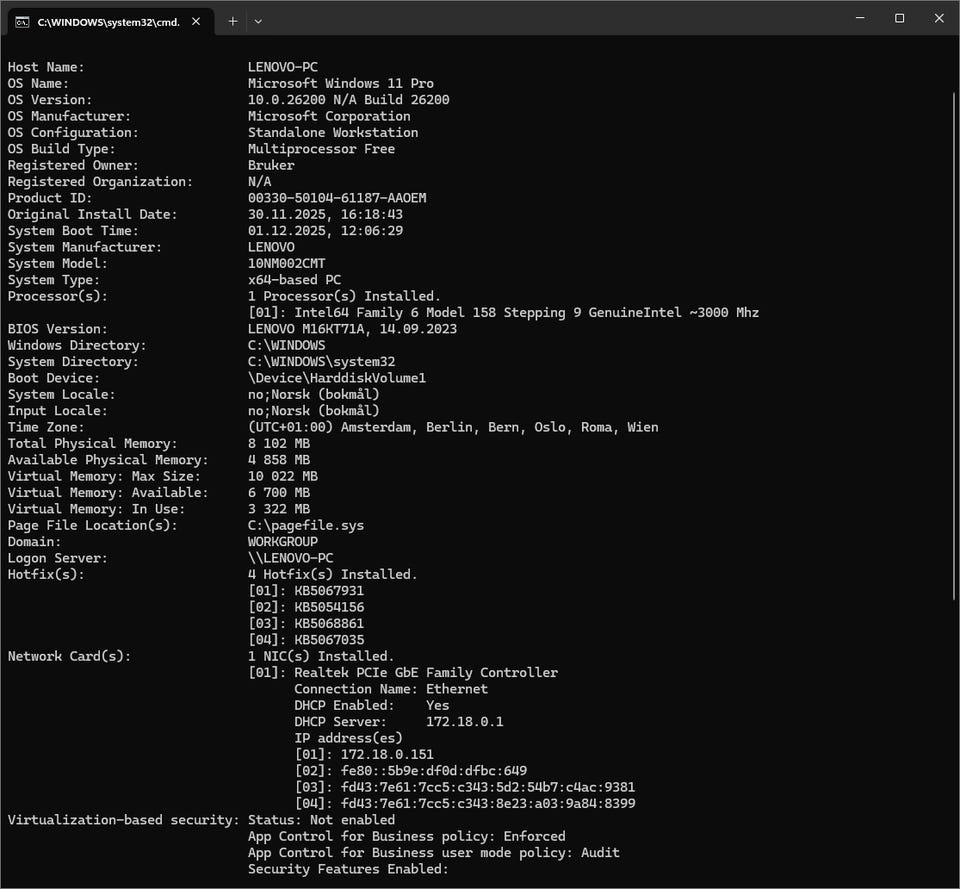The height and width of the screenshot is (889, 960).
Task: Click IPv6 address ending c4ac:9381
Action: pos(488,787)
